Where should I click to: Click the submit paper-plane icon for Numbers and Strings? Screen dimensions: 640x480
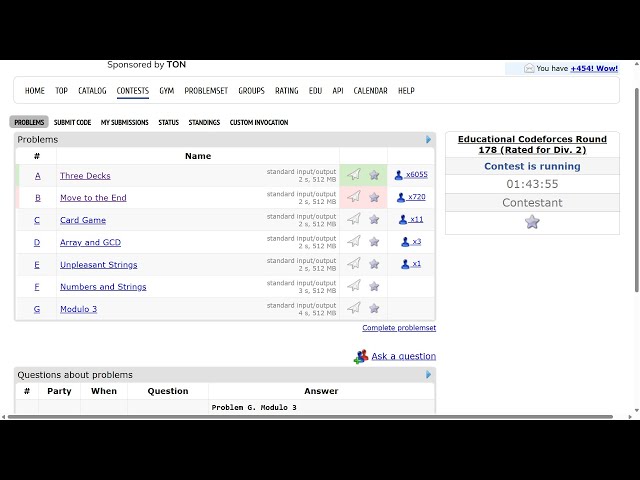pos(354,286)
